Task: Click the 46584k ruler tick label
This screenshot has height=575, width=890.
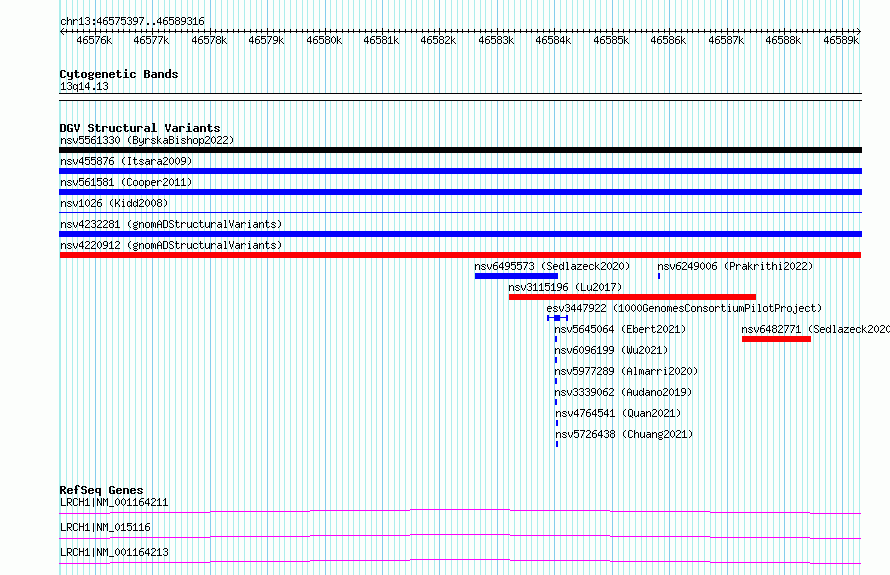Action: point(553,40)
